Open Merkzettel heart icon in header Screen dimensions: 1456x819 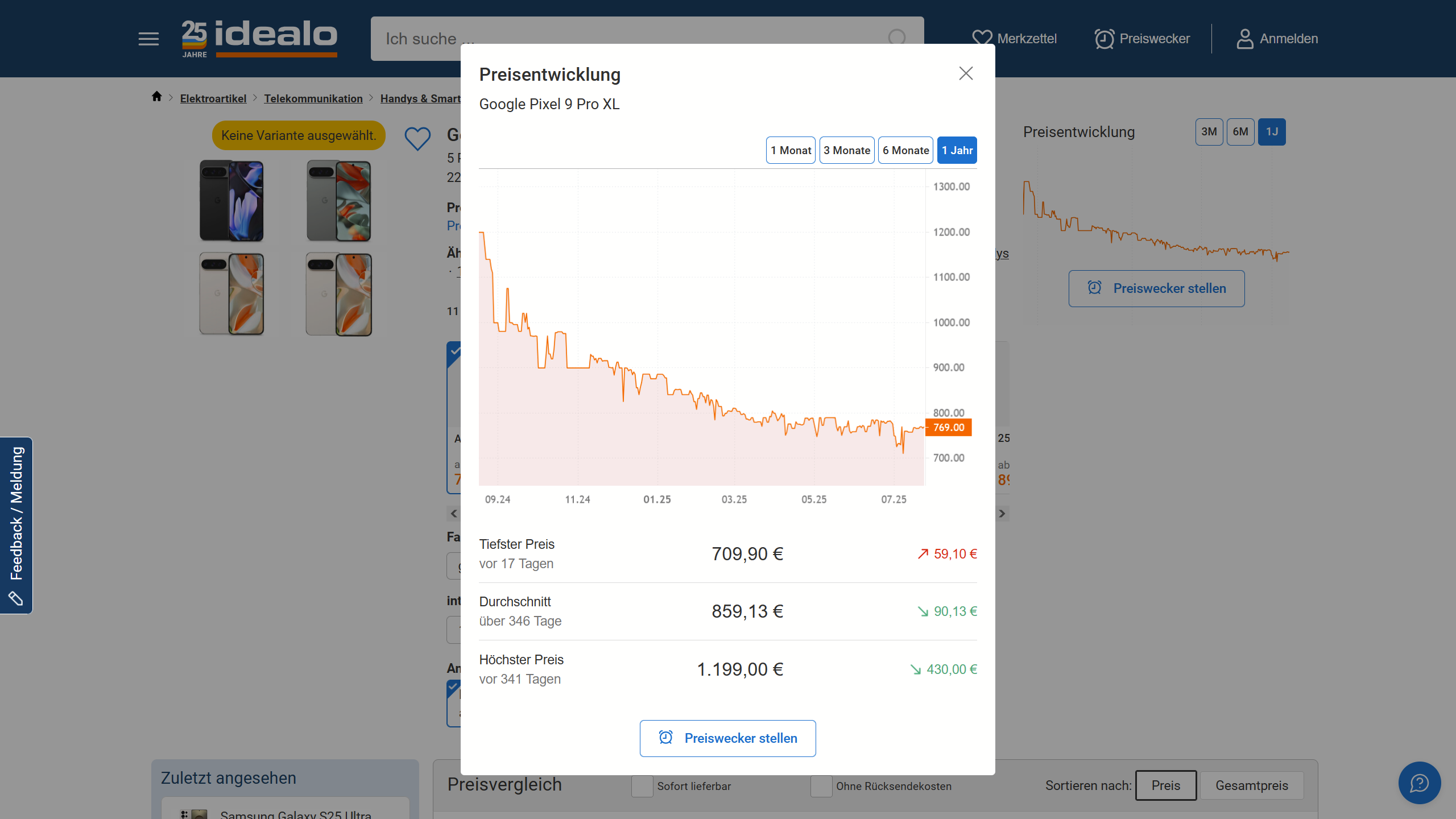[982, 39]
